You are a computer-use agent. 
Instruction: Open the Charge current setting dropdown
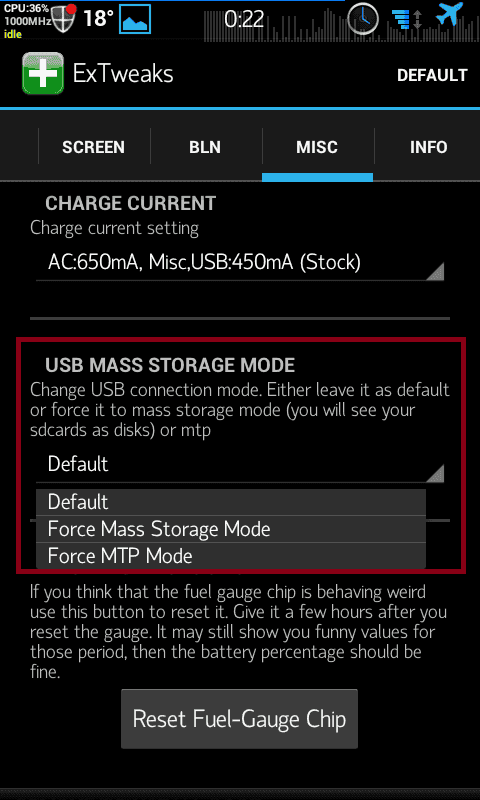tap(240, 263)
